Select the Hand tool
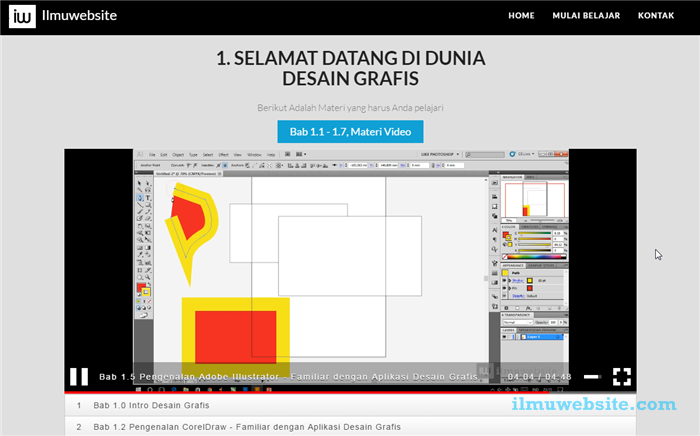The width and height of the screenshot is (700, 436). 140,277
